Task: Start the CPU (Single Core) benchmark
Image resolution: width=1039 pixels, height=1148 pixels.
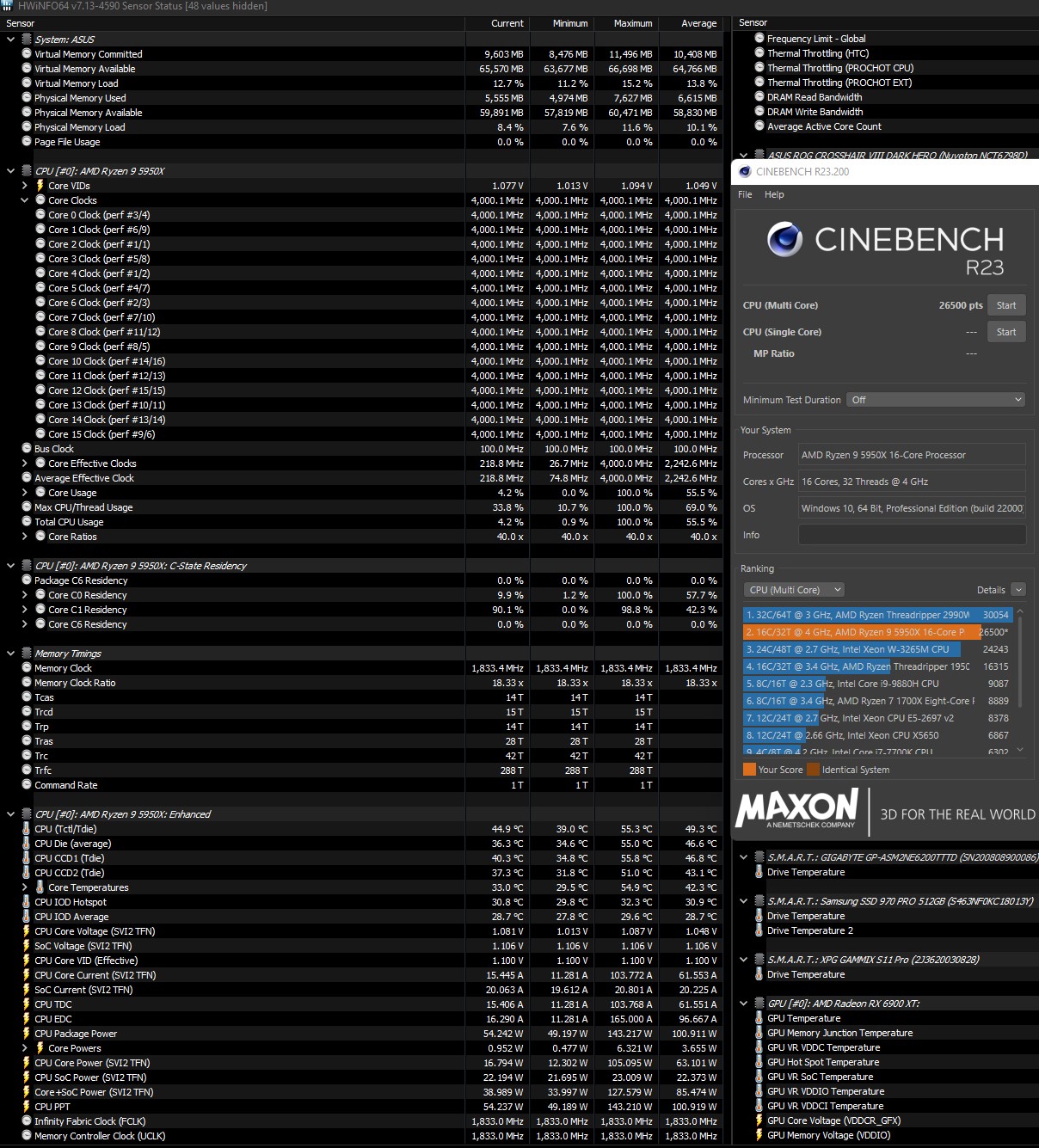Action: click(x=1006, y=332)
